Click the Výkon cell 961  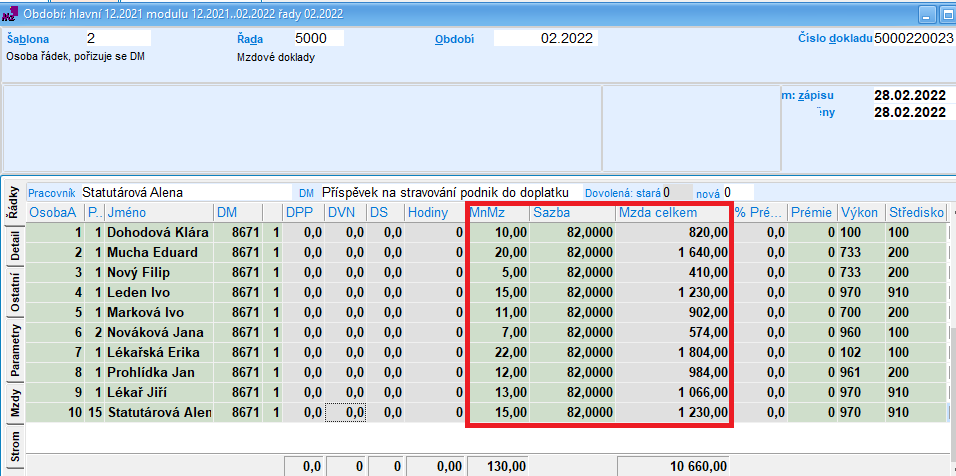tap(860, 372)
